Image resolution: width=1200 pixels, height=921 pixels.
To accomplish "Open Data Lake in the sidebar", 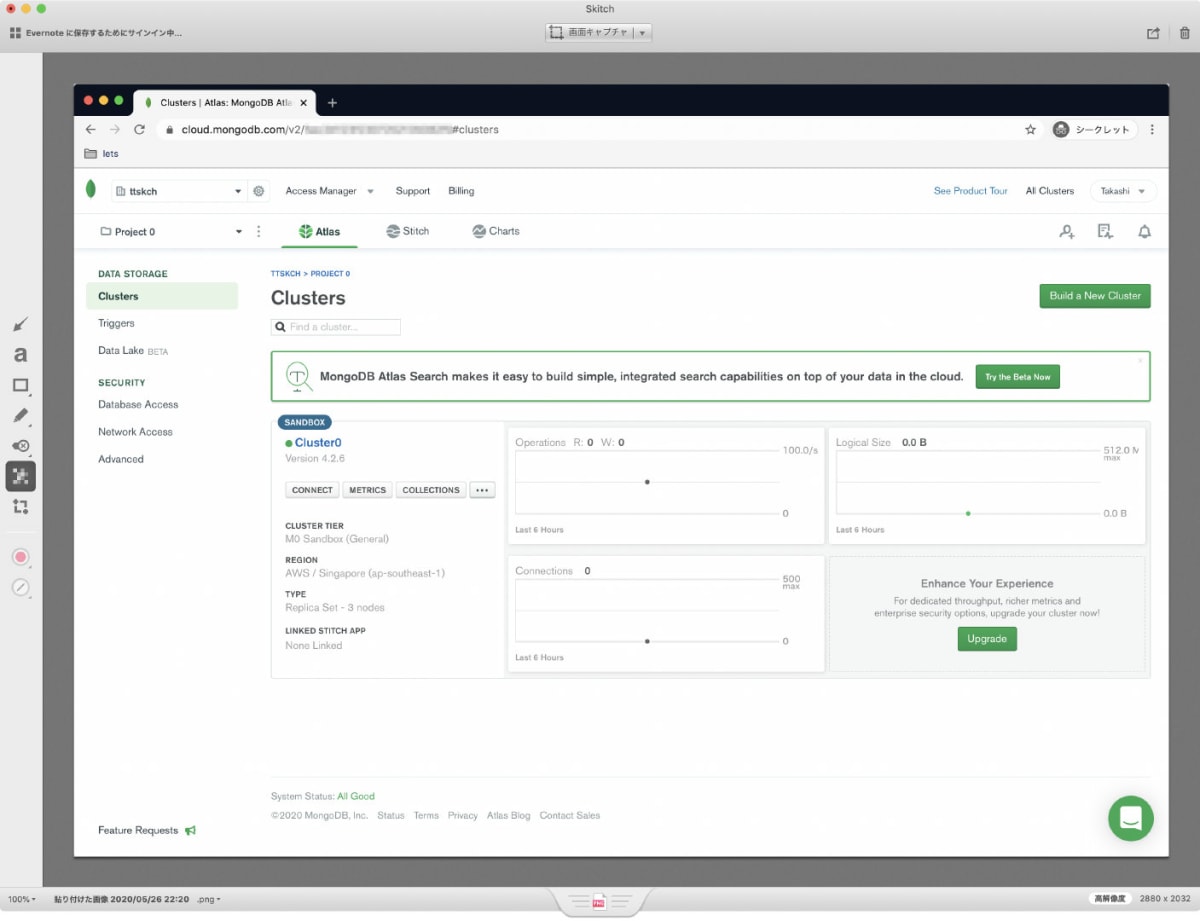I will pyautogui.click(x=133, y=351).
